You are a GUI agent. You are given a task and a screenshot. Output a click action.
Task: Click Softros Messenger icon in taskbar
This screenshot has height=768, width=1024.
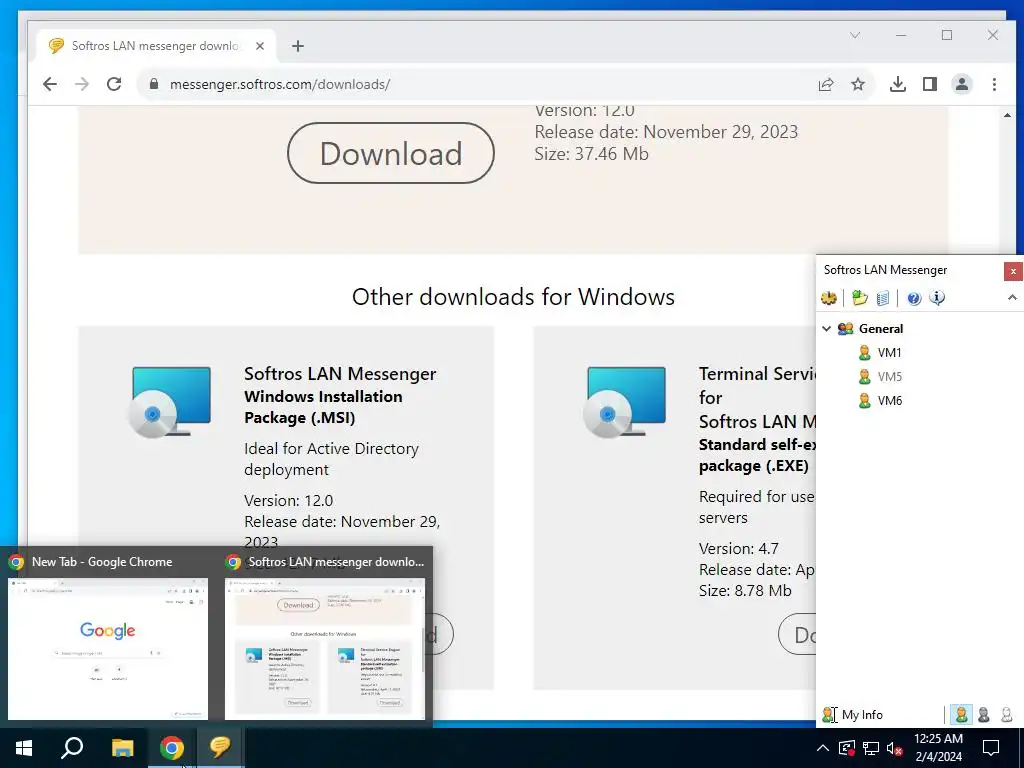click(220, 748)
